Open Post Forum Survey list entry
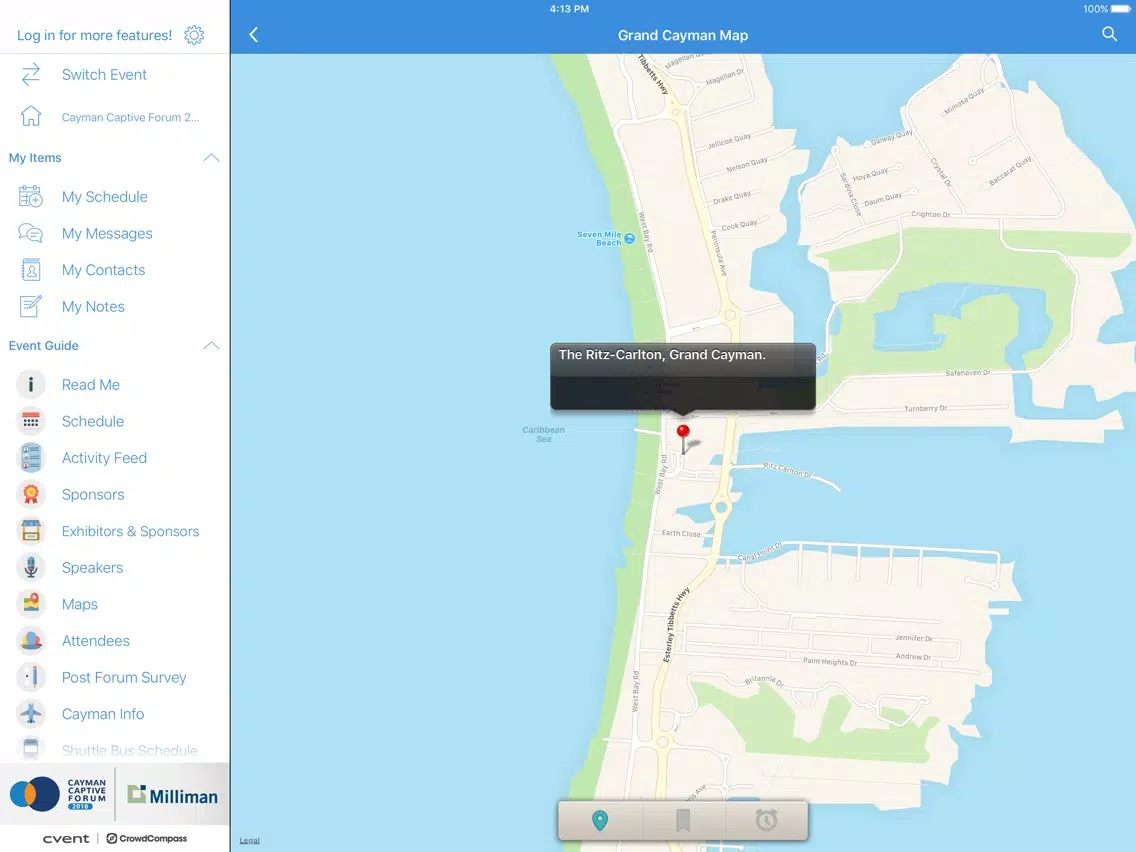Image resolution: width=1136 pixels, height=852 pixels. pos(124,677)
